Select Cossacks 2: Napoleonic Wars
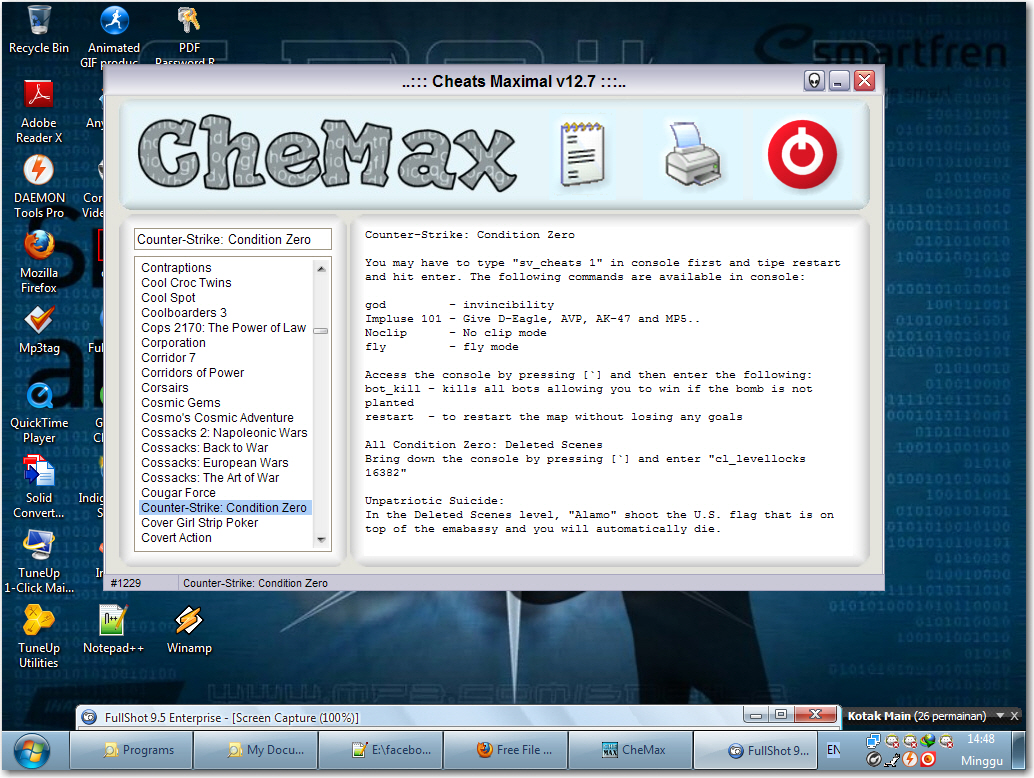Screen dimensions: 1034x778 pos(224,433)
